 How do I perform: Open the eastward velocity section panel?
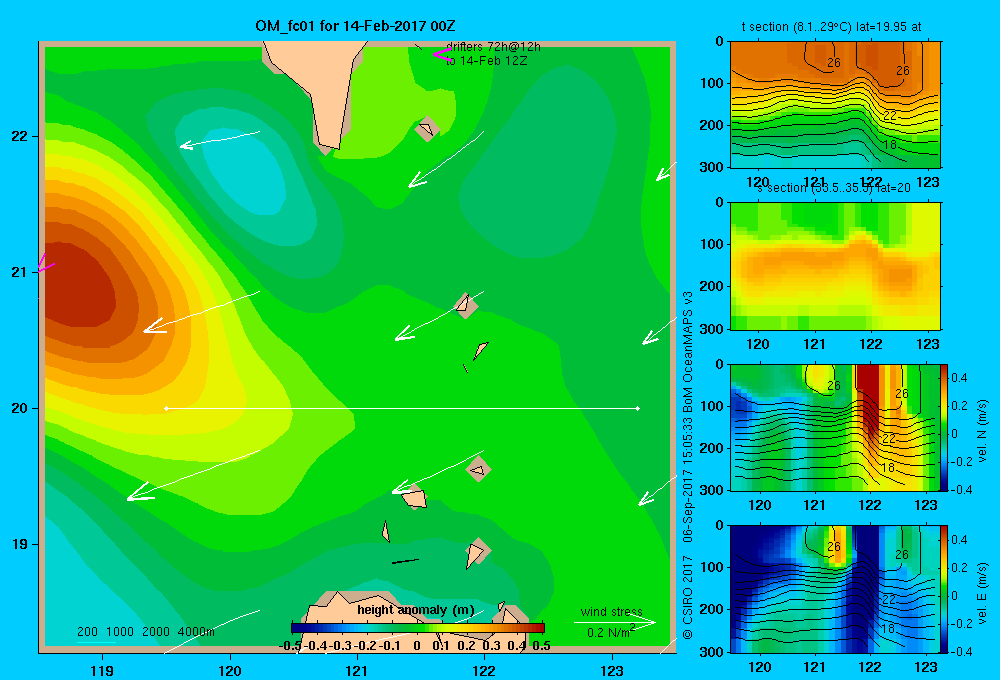835,589
